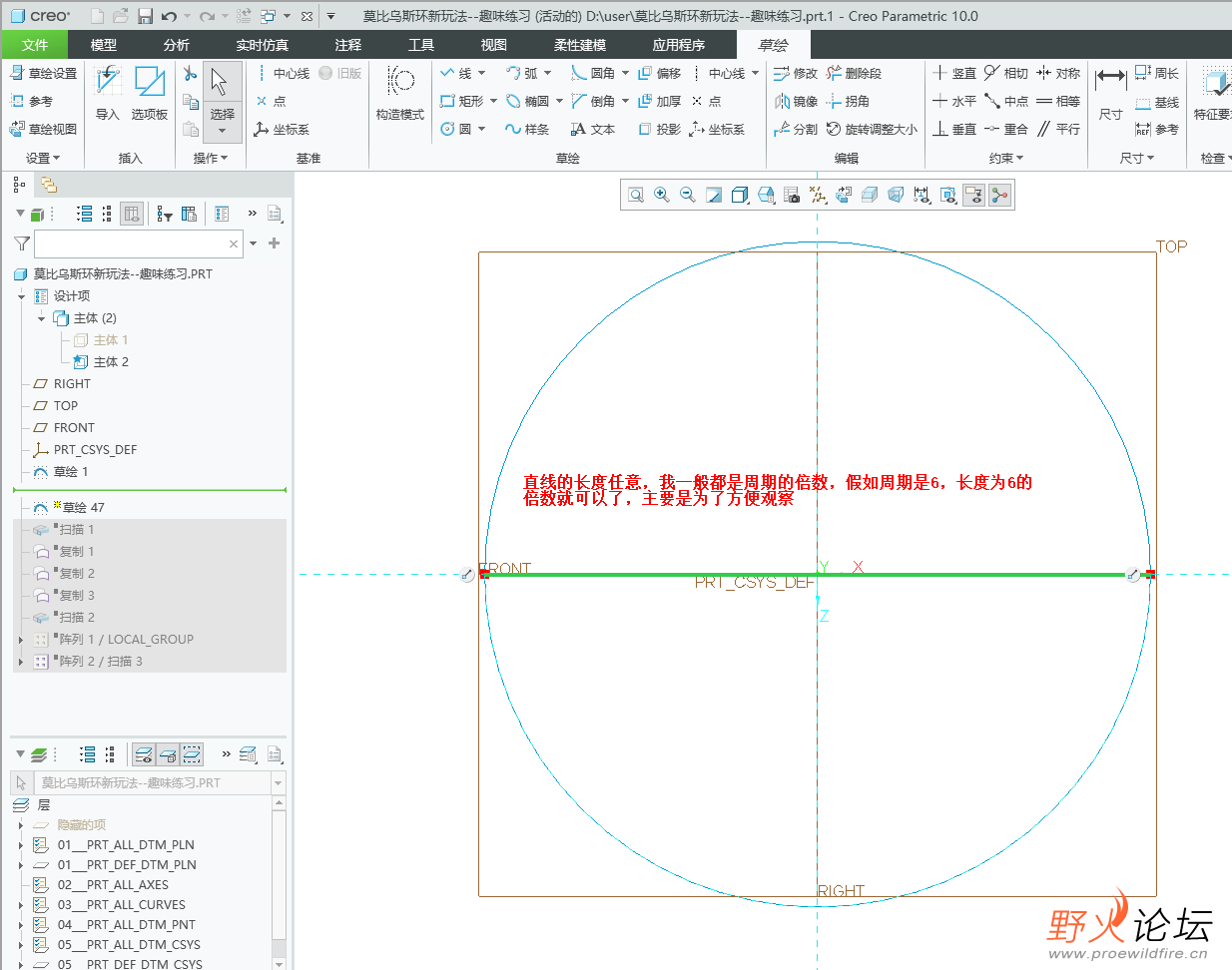This screenshot has height=970, width=1232.
Task: Switch to the 分析 ribbon tab
Action: click(x=177, y=45)
